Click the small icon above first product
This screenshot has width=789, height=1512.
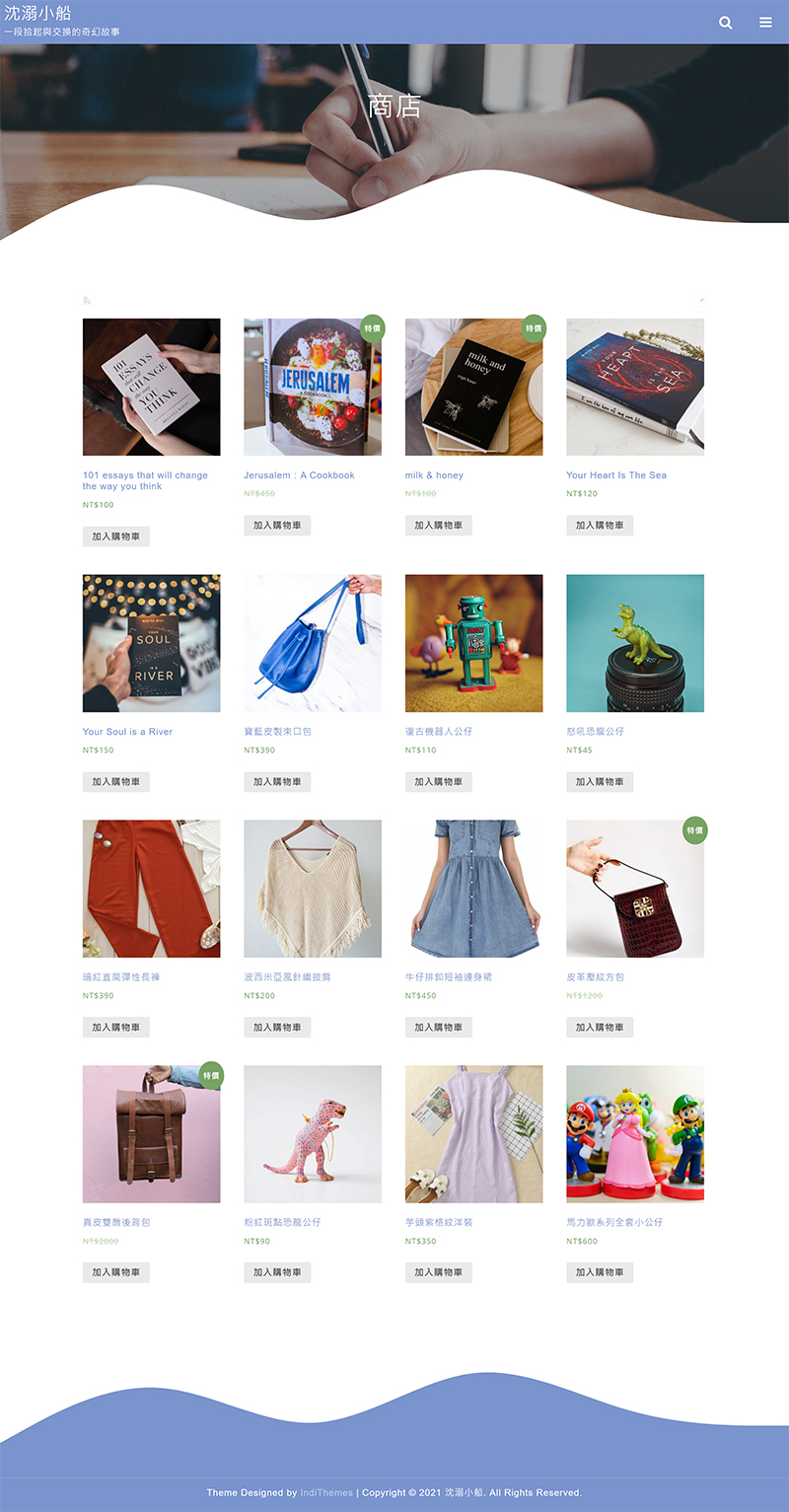87,300
